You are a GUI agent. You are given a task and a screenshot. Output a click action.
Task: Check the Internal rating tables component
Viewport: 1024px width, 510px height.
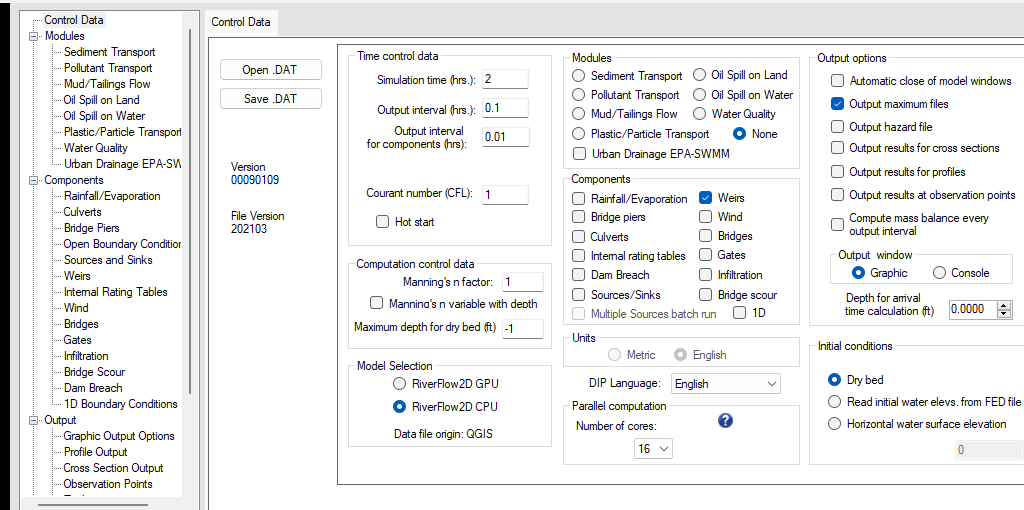tap(579, 255)
